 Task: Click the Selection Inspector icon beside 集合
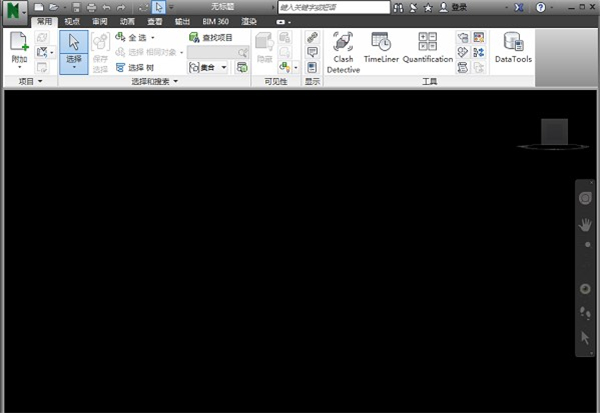pos(242,67)
